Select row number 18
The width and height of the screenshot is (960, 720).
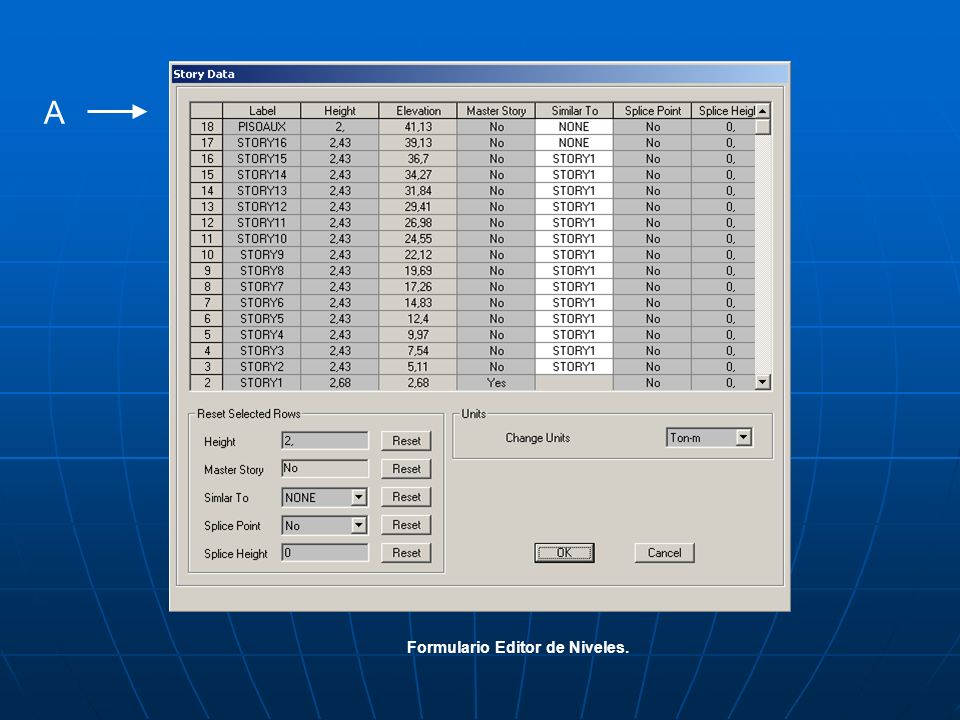(207, 127)
